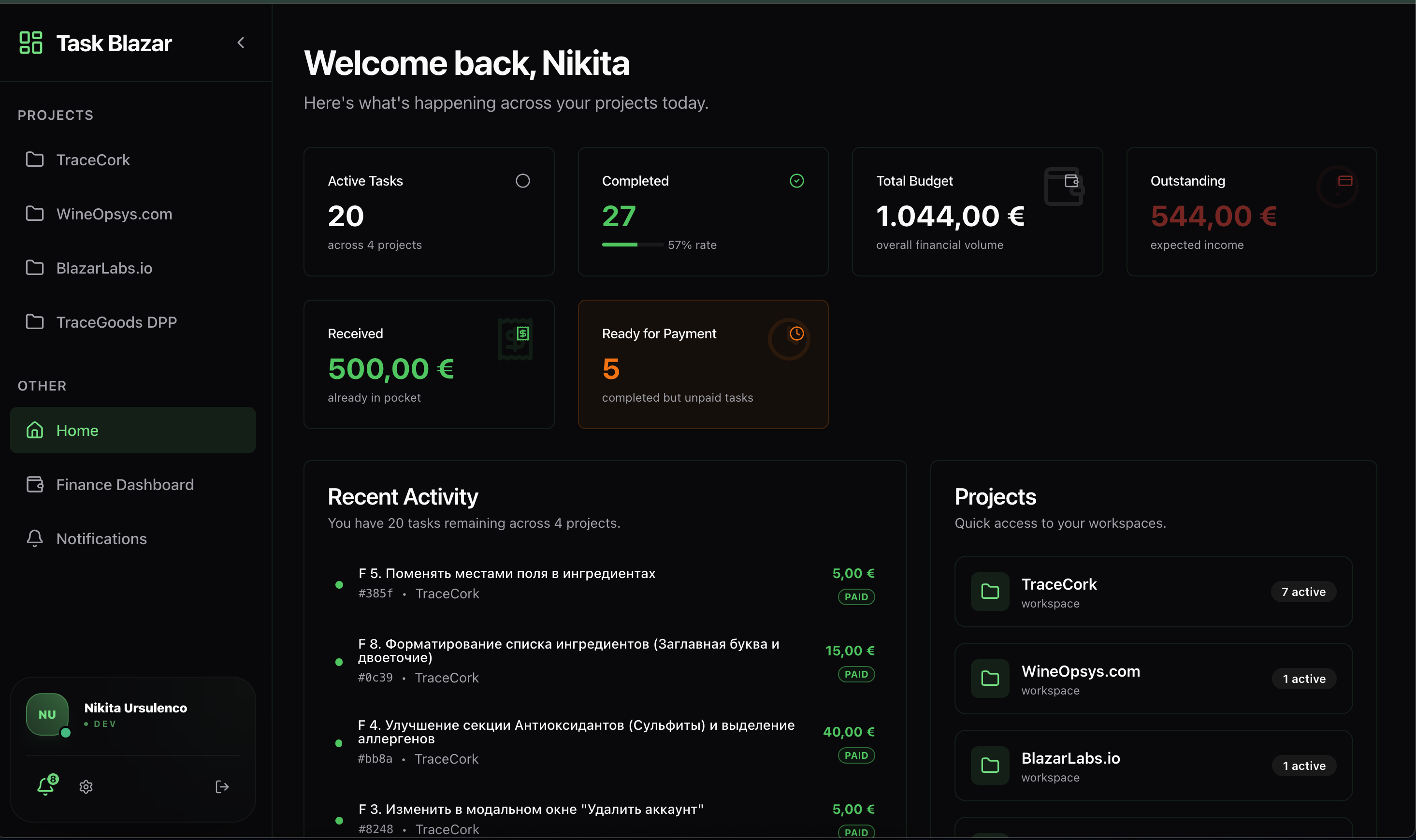Click the task ID #bb8a

375,759
